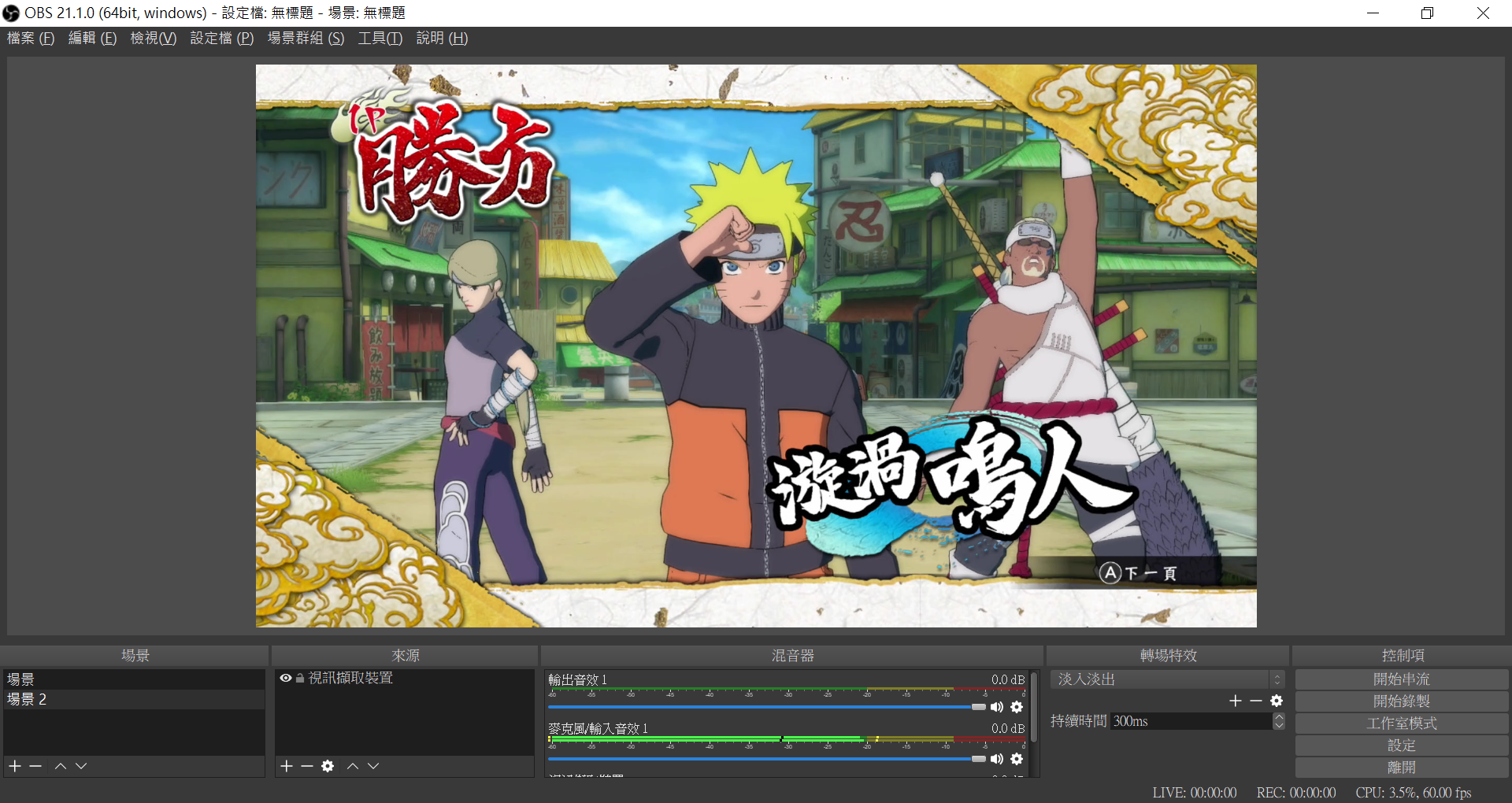Adjust the 輸出音效 1 volume slider
The width and height of the screenshot is (1512, 803).
tap(767, 707)
